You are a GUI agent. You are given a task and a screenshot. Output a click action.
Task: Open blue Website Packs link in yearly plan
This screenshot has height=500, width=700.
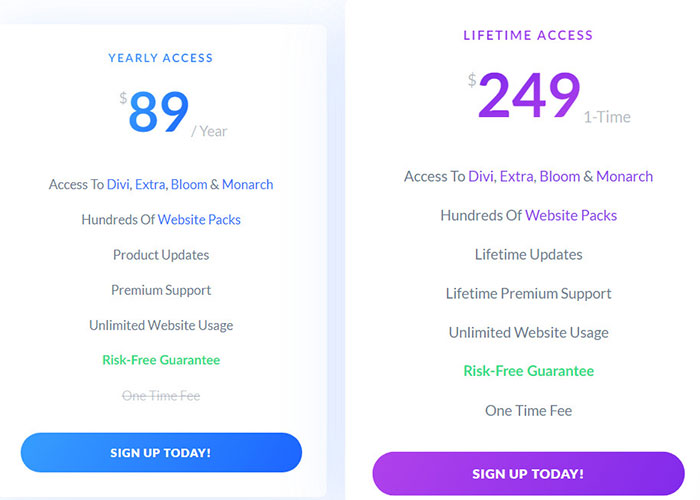[199, 220]
